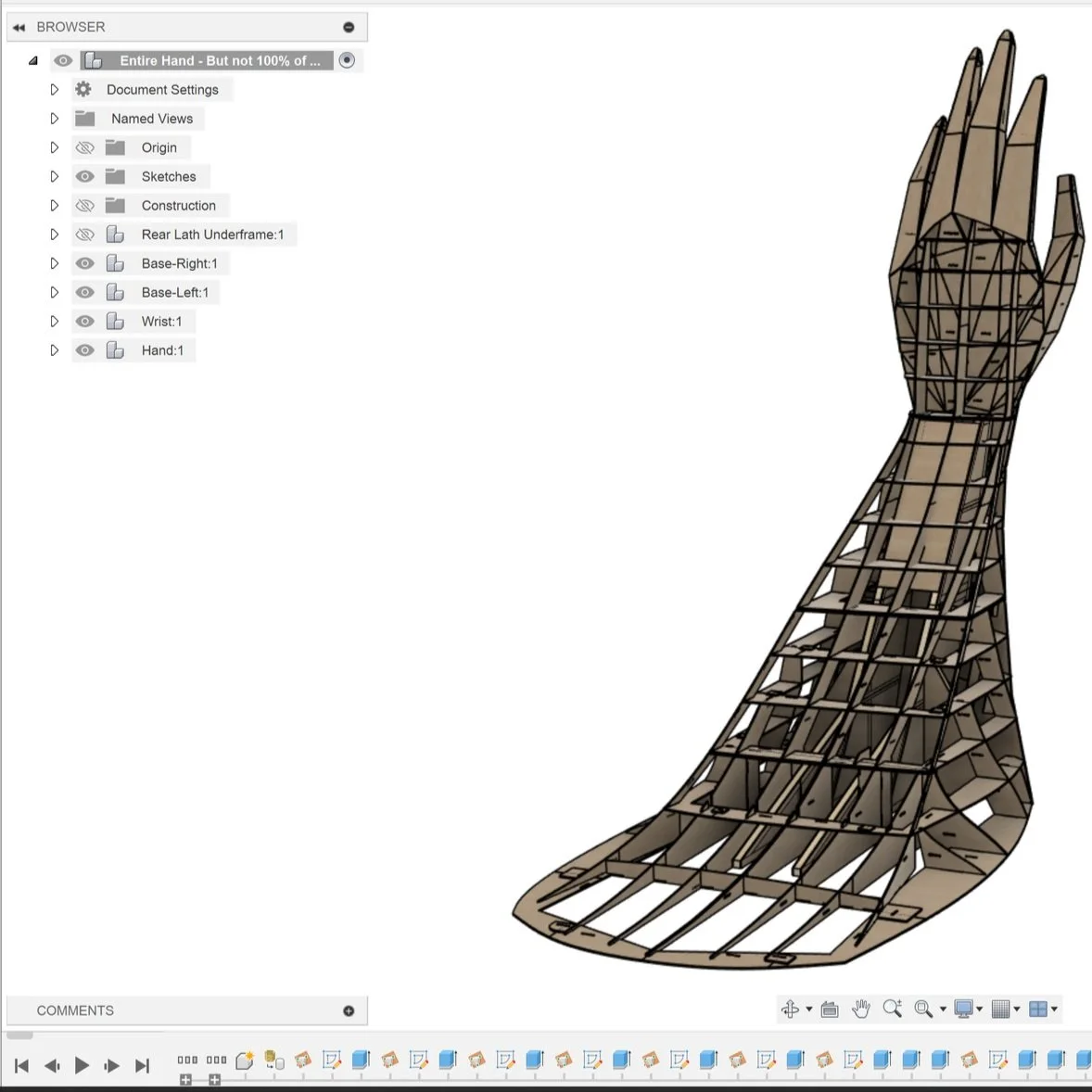Click the Named Views folder icon

pyautogui.click(x=85, y=119)
